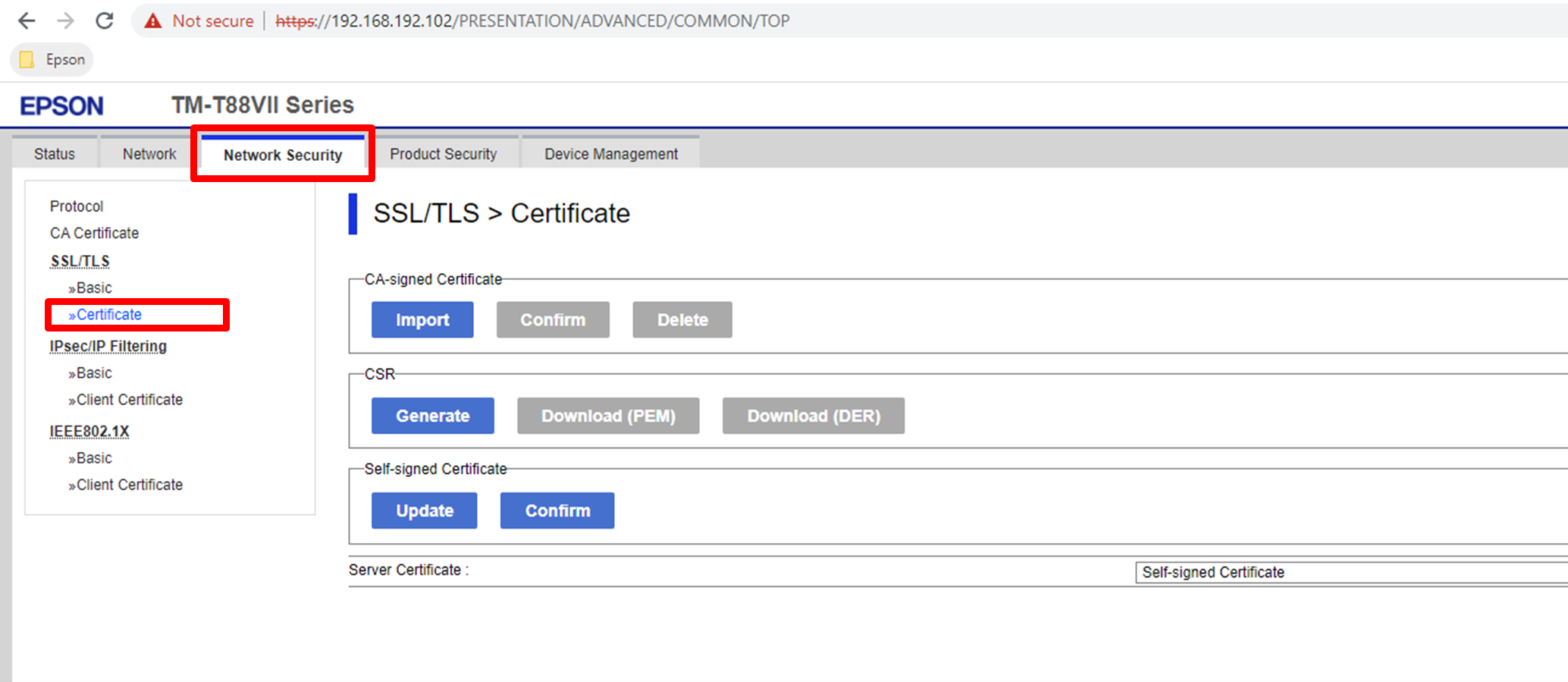Click the Not secure warning icon
Image resolution: width=1568 pixels, height=682 pixels.
pos(153,20)
